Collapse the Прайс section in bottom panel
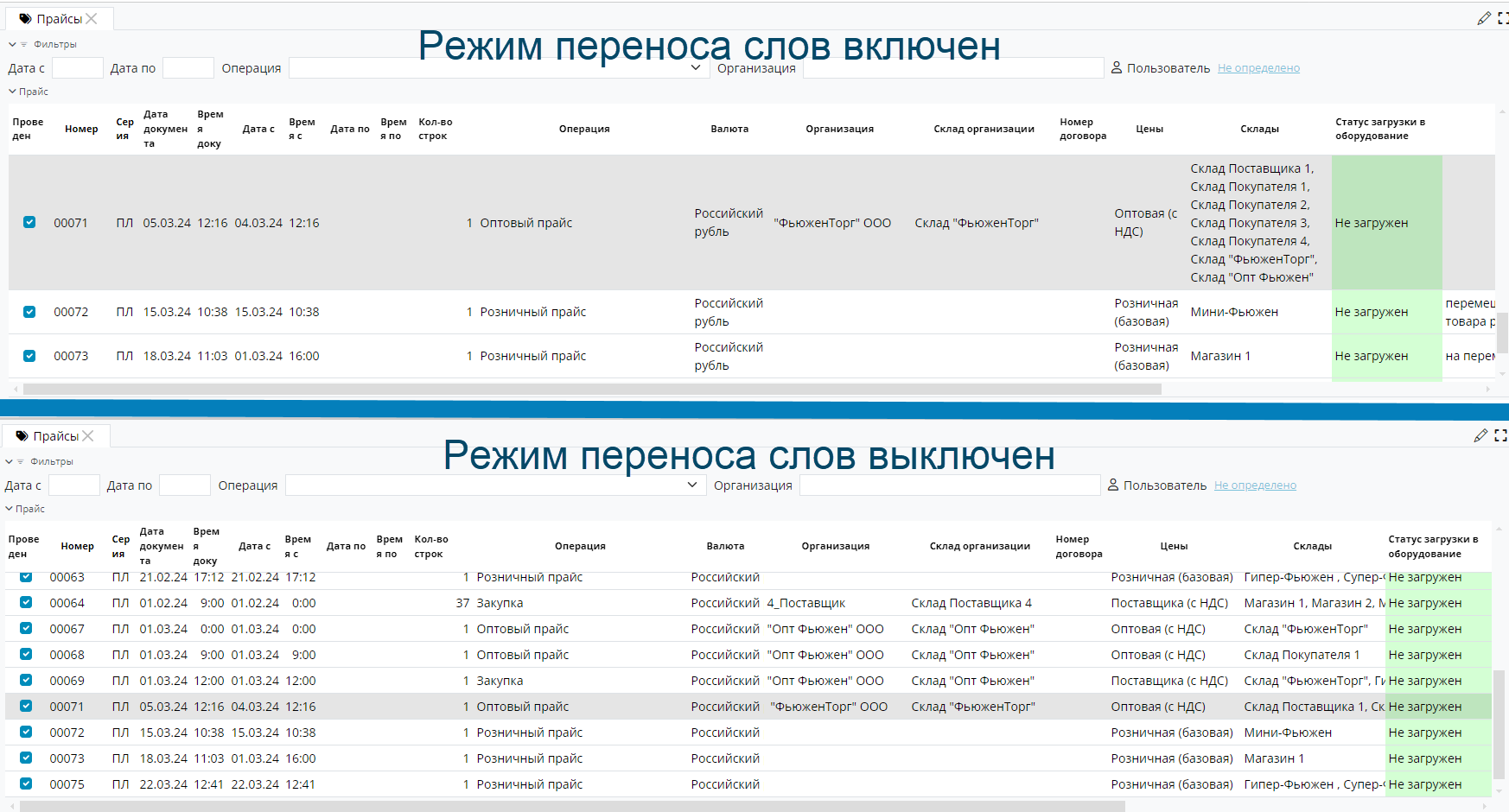The width and height of the screenshot is (1509, 812). click(9, 509)
